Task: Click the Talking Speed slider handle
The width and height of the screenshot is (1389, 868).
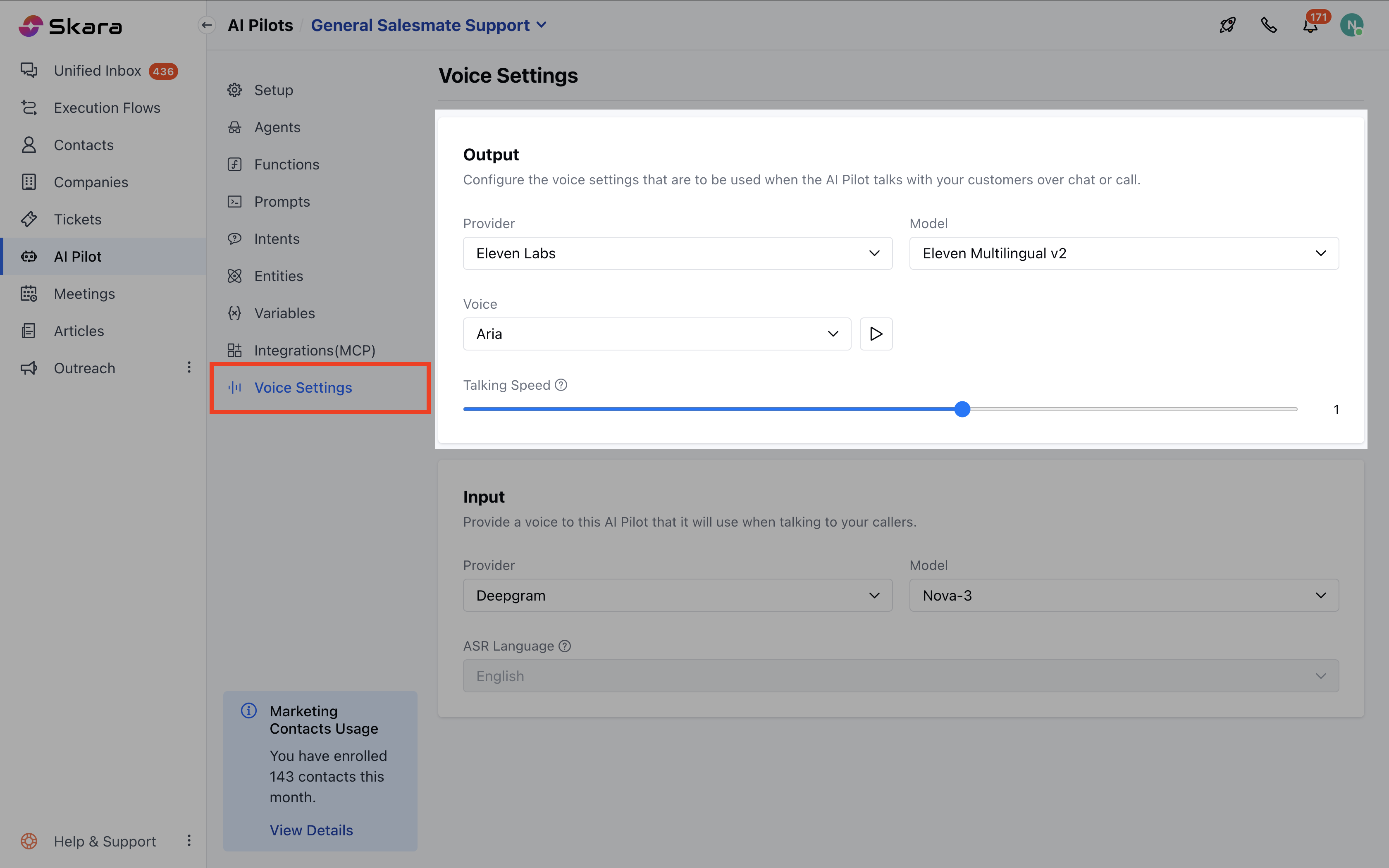Action: (962, 409)
